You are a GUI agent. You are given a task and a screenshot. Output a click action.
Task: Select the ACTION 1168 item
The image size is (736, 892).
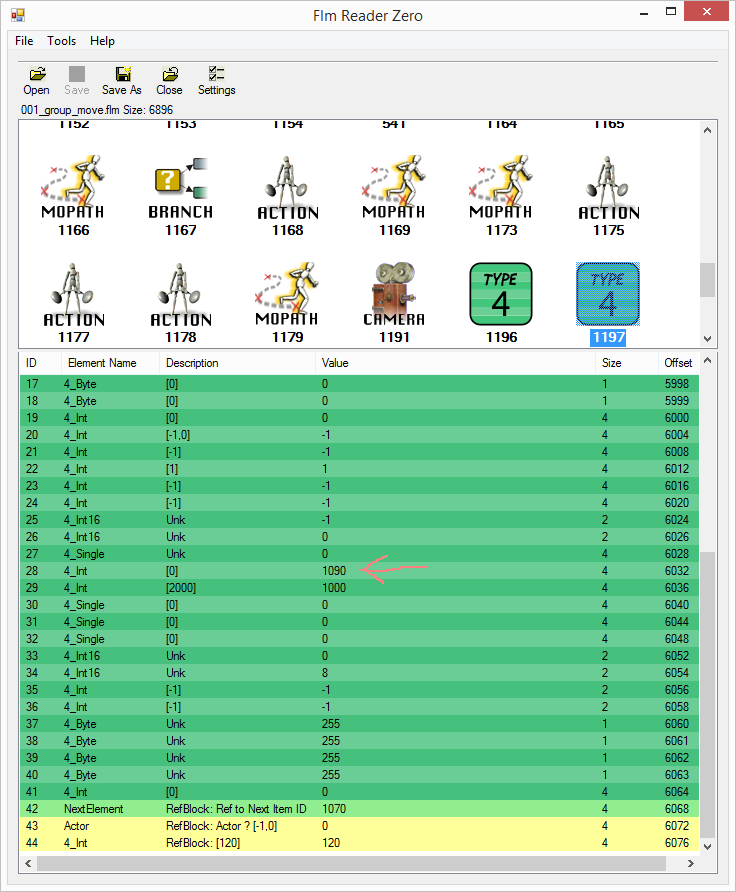[288, 196]
